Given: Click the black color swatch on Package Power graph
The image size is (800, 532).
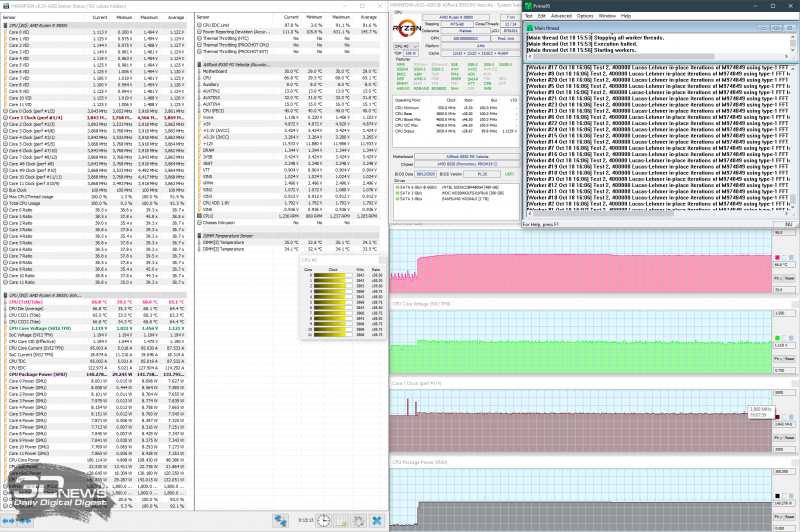Looking at the screenshot, I should [777, 496].
